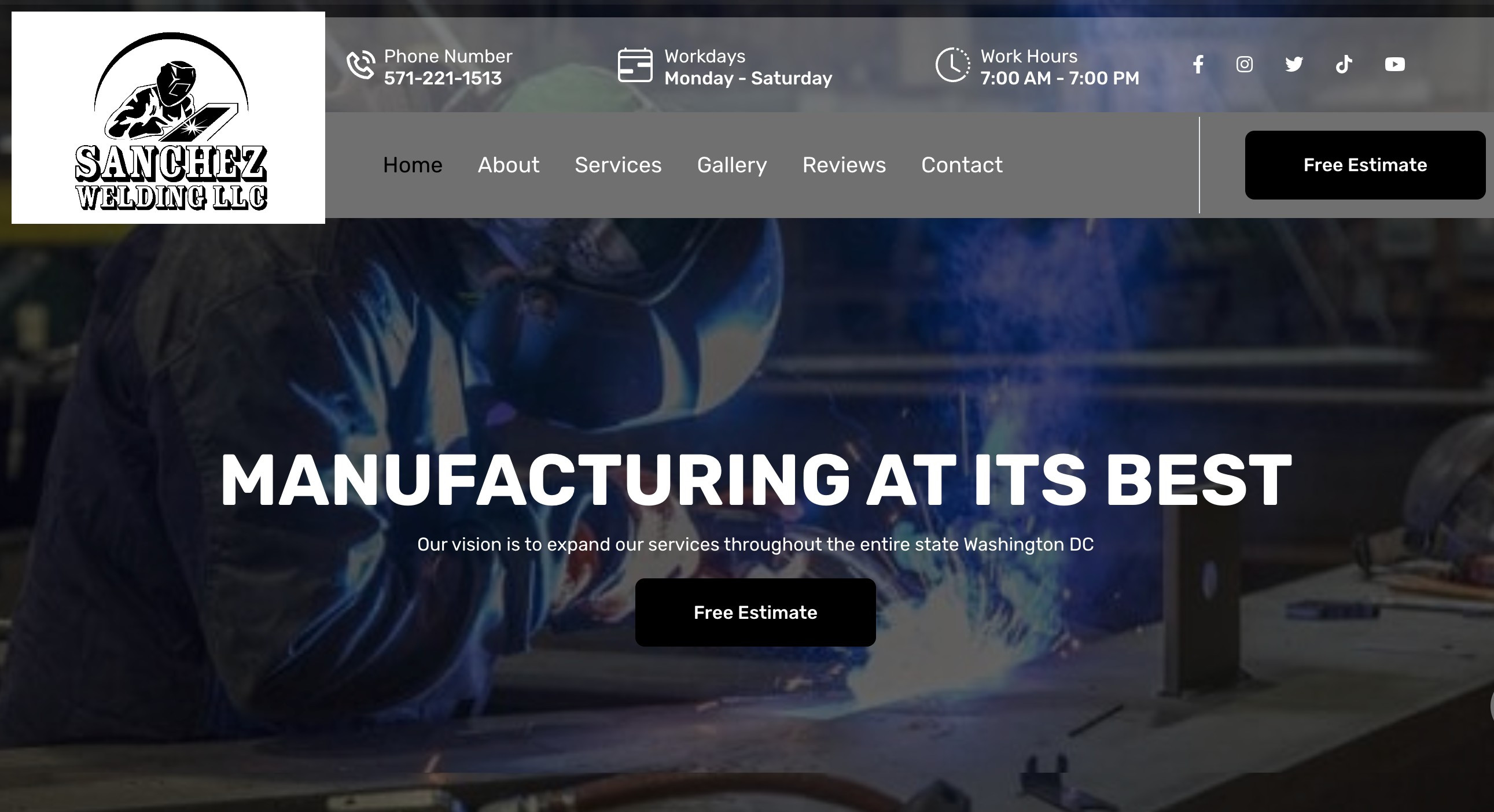Click Free Estimate button in navigation bar
This screenshot has width=1494, height=812.
point(1365,165)
